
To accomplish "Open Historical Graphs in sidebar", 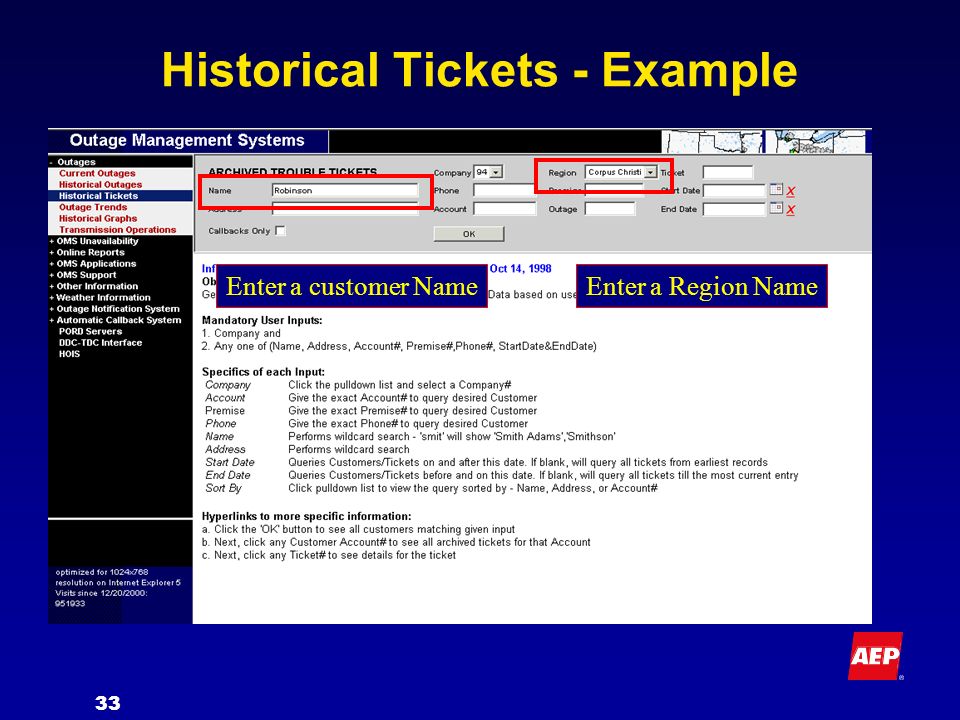I will click(98, 219).
